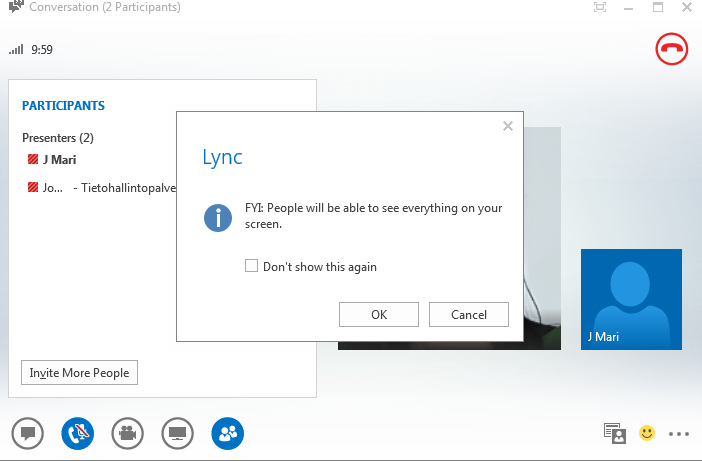The height and width of the screenshot is (461, 702).
Task: Click the conversation icon in title bar
Action: coord(16,6)
